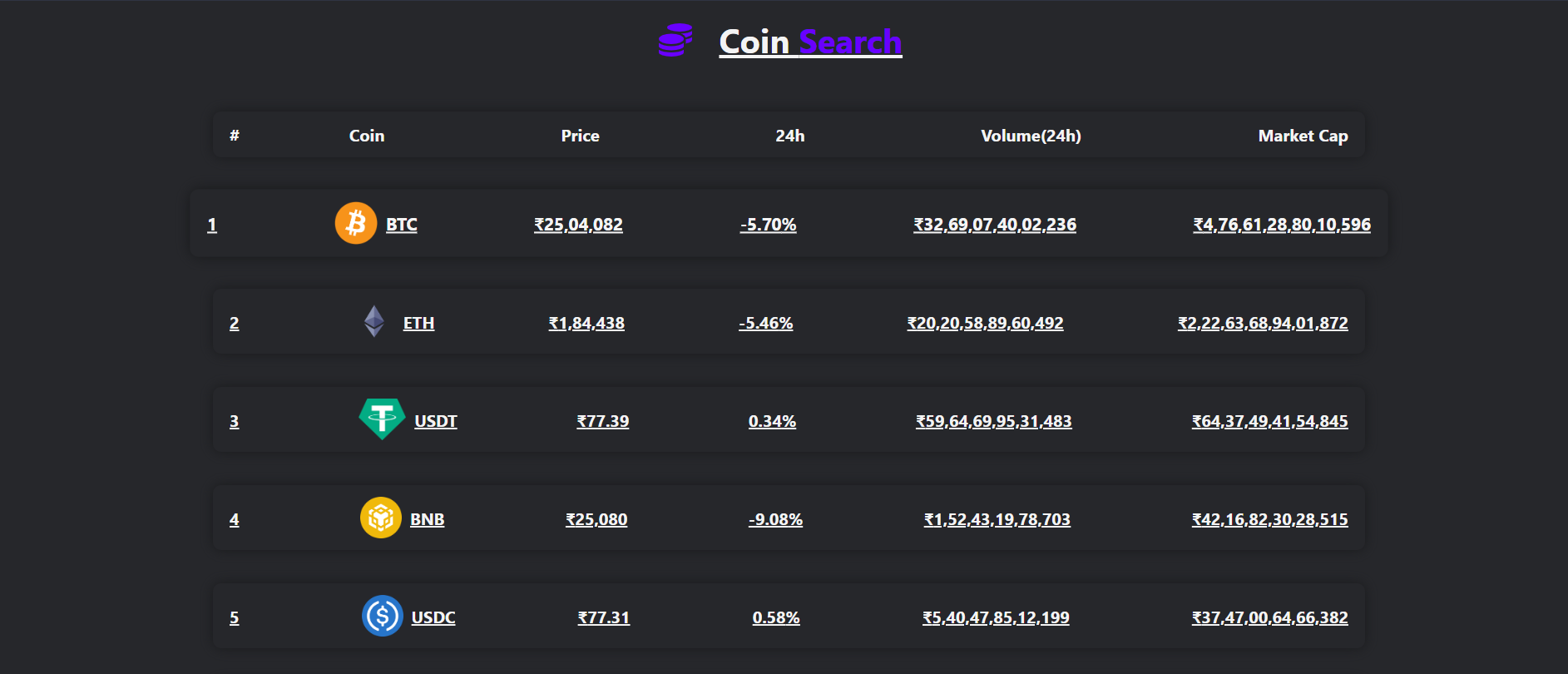This screenshot has height=674, width=1568.
Task: Click BNB 24h change -9.08%
Action: pos(775,518)
